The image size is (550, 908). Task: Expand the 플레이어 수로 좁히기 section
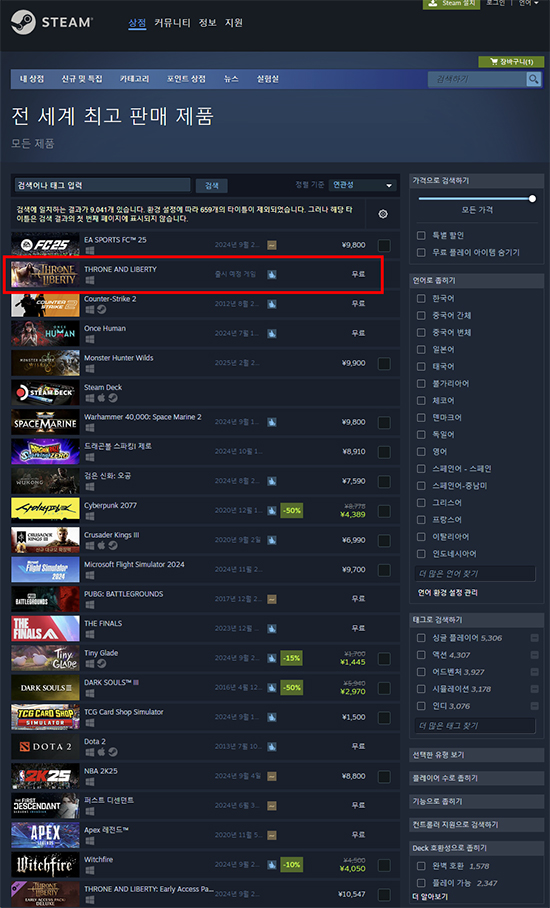point(476,778)
